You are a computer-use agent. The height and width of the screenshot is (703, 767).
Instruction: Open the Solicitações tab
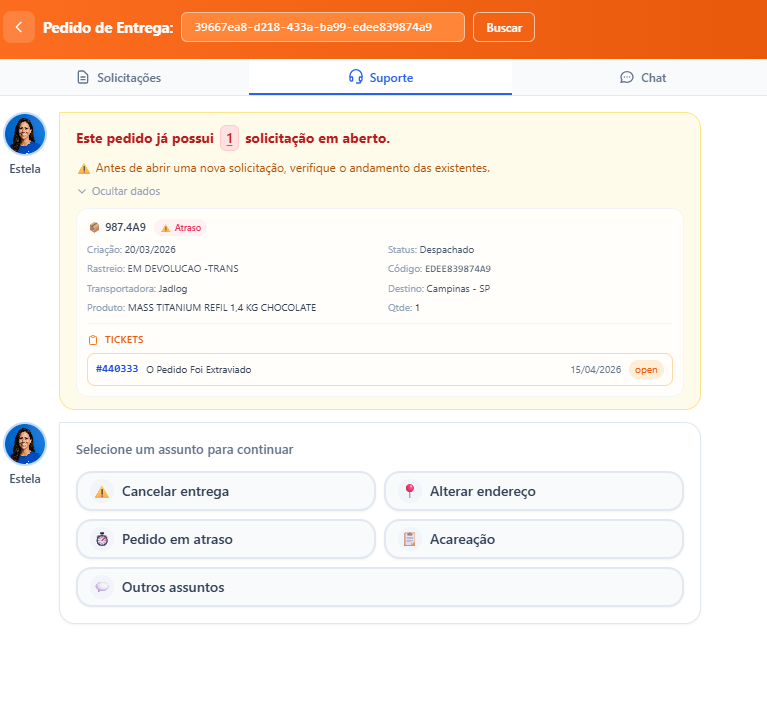pyautogui.click(x=119, y=77)
